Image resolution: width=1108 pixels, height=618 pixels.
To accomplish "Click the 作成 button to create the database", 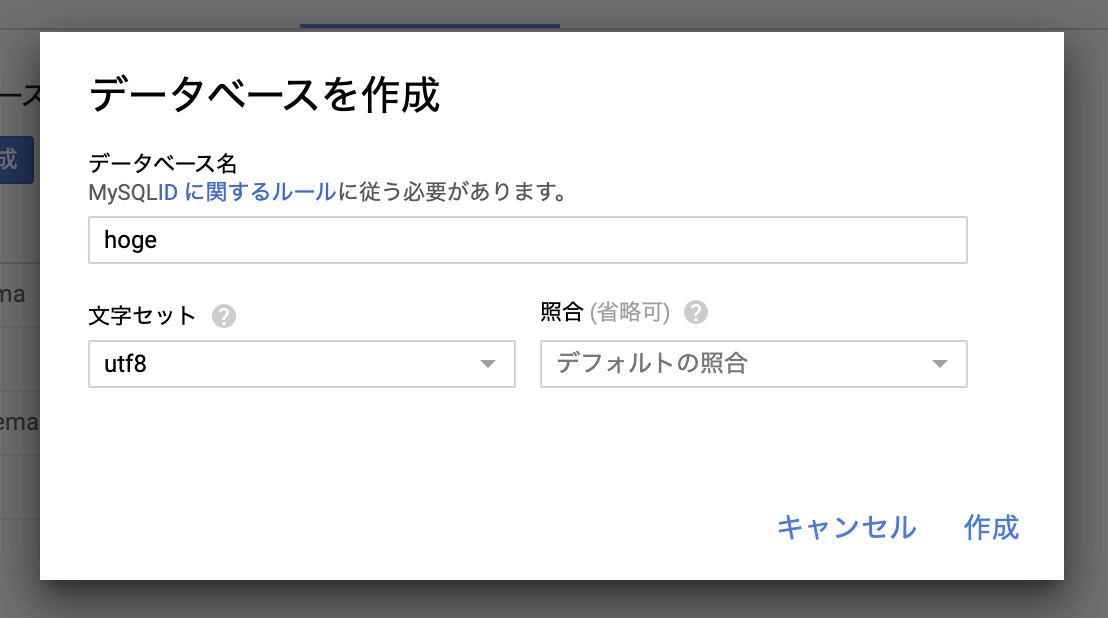I will (990, 528).
